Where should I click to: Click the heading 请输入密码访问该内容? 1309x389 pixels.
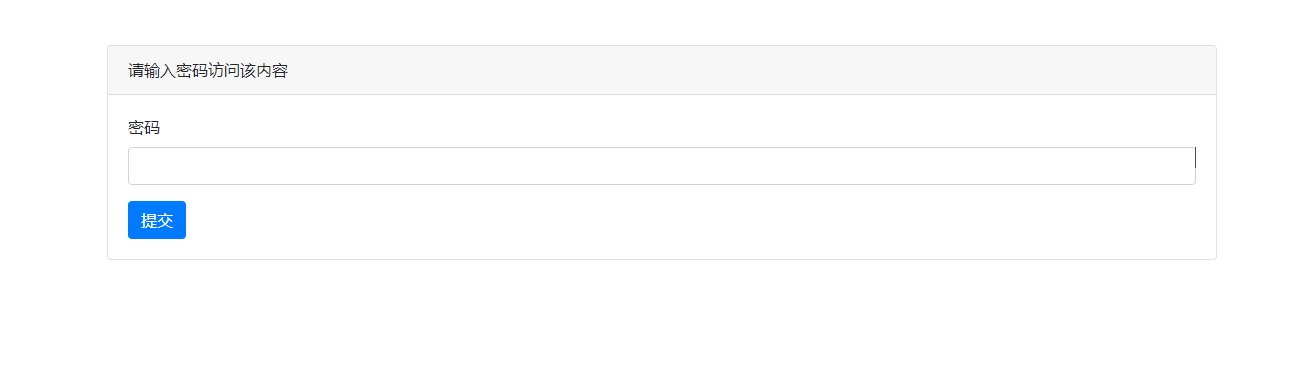(208, 71)
